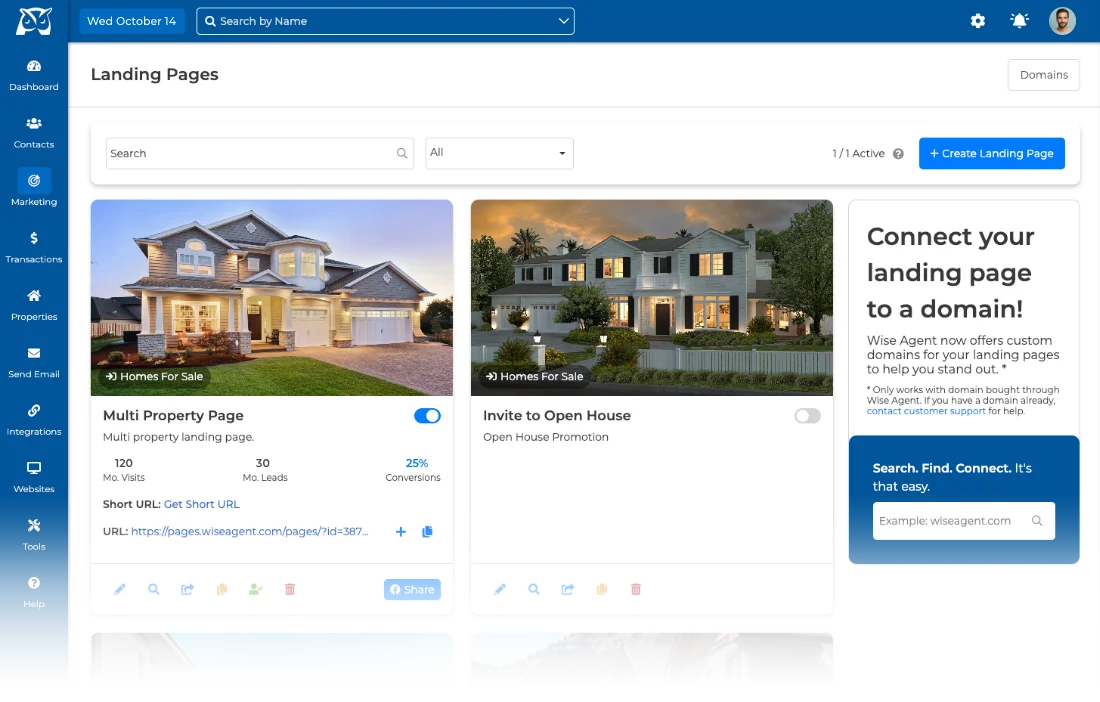Click the help icon beside 1/1 Active
This screenshot has height=702, width=1100.
point(898,154)
